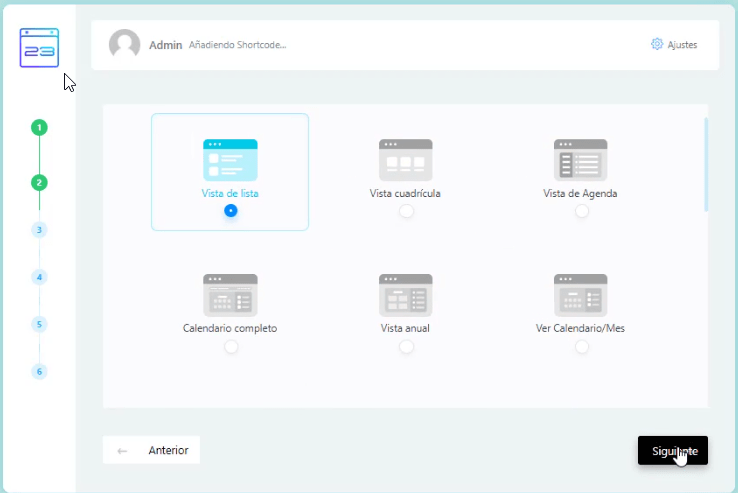Click the calendar logo icon in sidebar

pyautogui.click(x=39, y=48)
